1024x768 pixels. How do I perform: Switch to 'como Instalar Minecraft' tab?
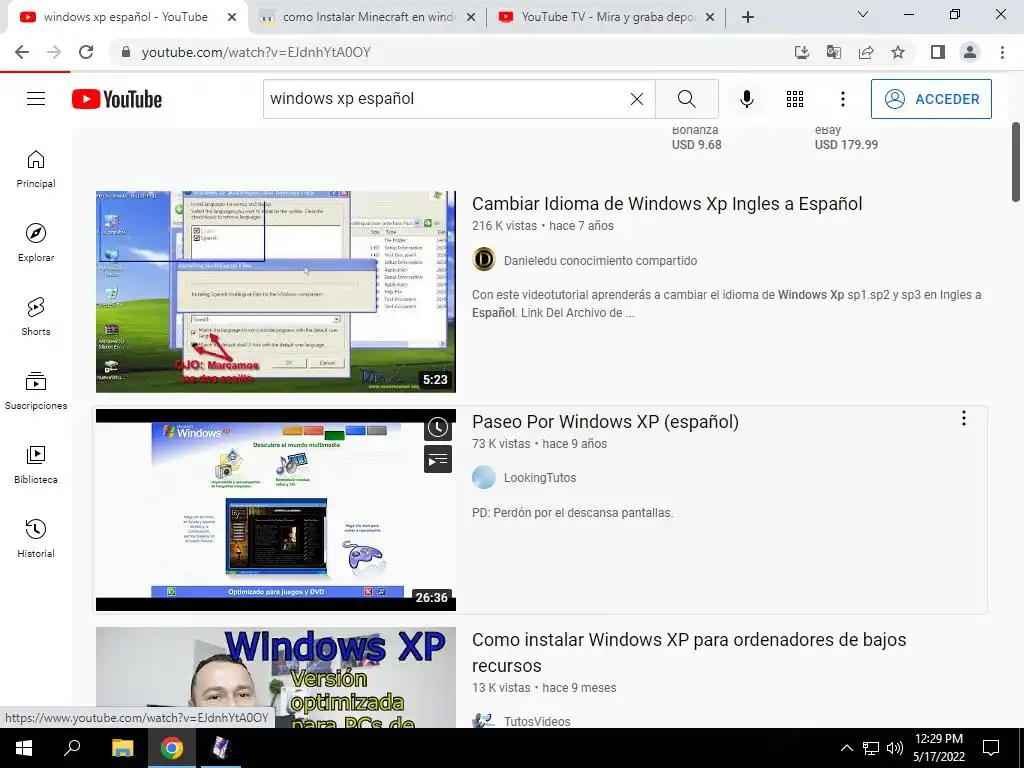368,18
